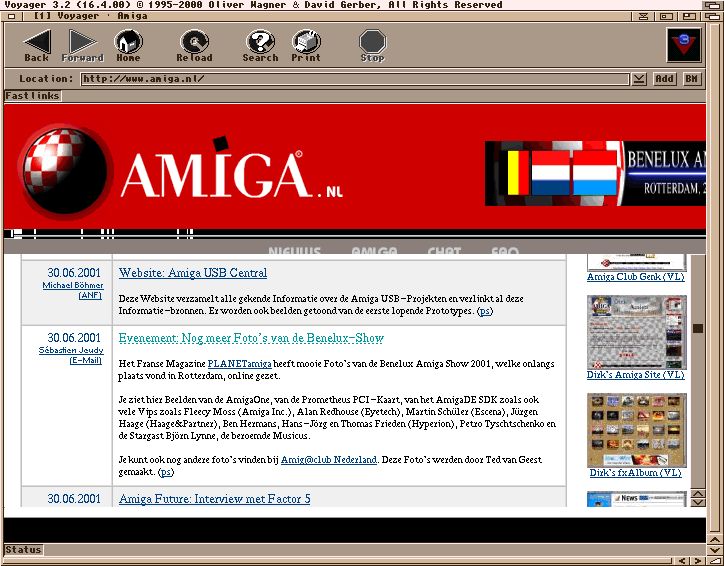Viewport: 724px width, 566px height.
Task: Click the (ANF) source link
Action: [x=90, y=295]
